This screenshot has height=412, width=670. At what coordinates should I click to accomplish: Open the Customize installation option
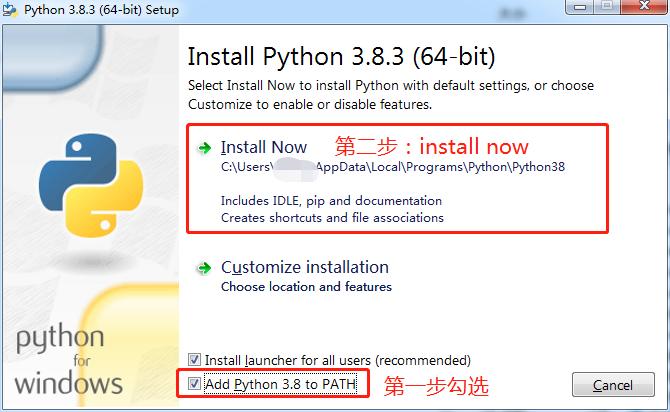coord(305,267)
